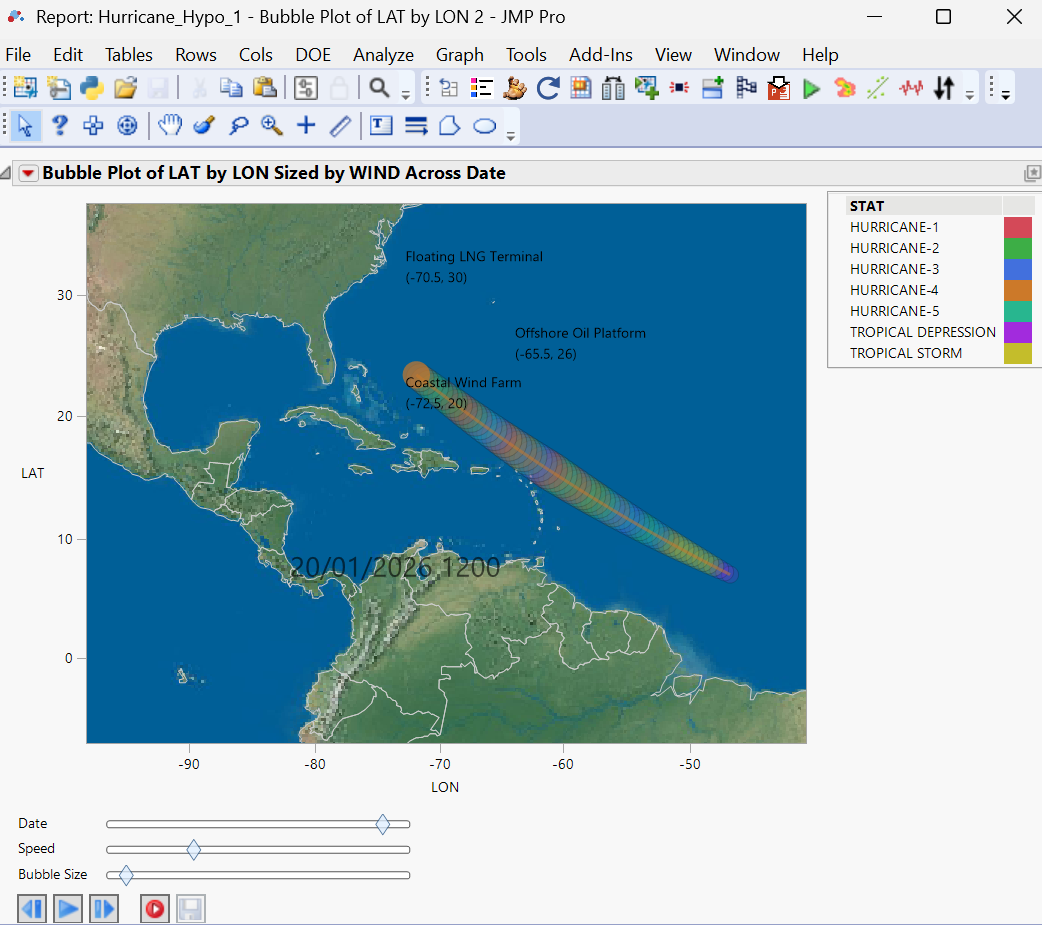Pick the magnifier zoom tool
1042x925 pixels.
pos(272,125)
